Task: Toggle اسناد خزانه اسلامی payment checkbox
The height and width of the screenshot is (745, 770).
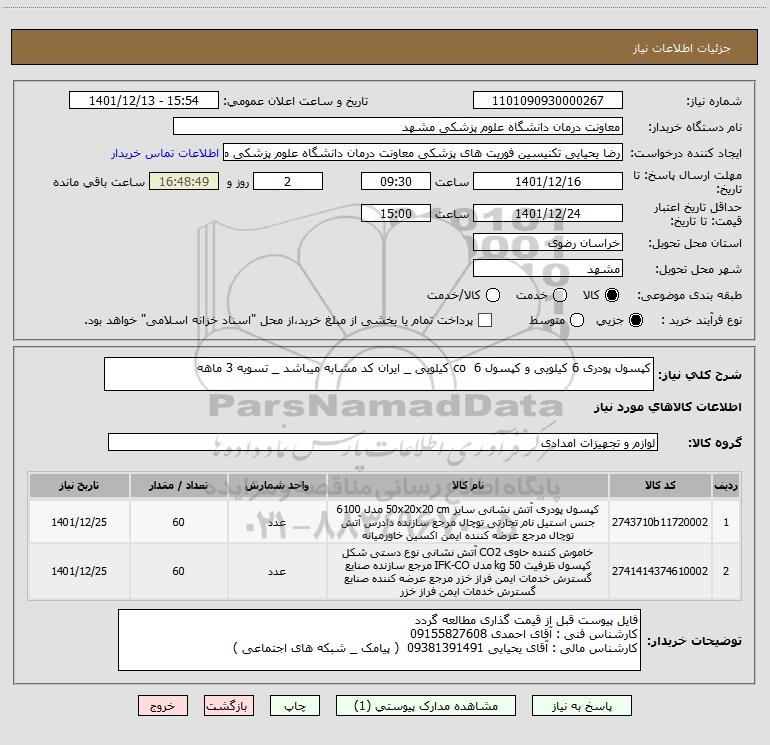Action: (x=485, y=320)
